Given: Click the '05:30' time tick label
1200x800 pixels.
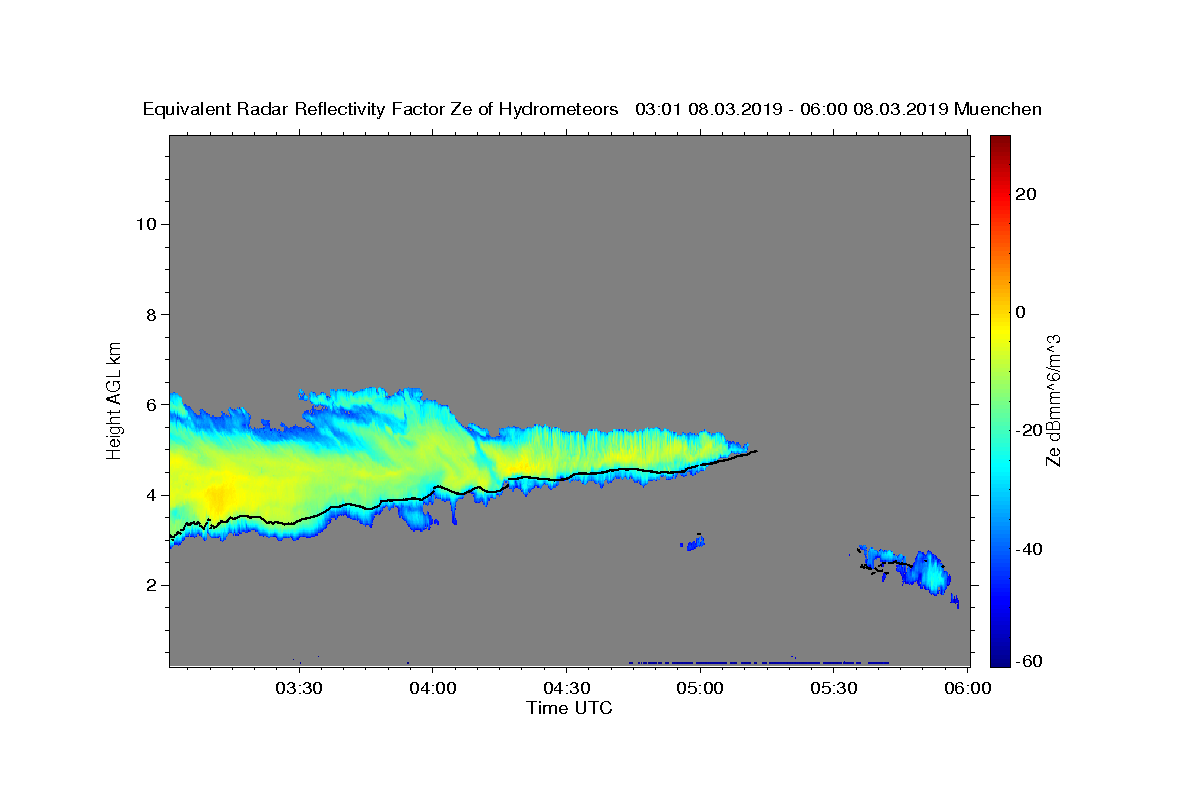Looking at the screenshot, I should click(834, 689).
